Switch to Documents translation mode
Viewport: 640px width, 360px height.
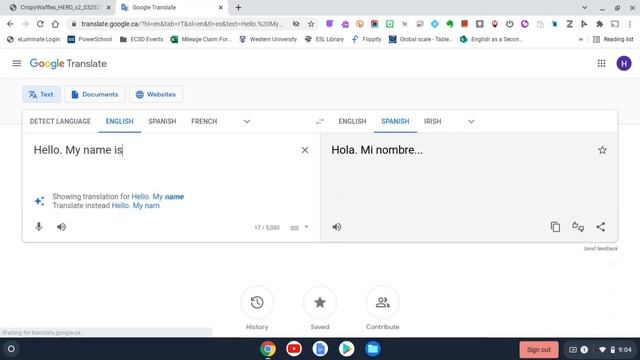[95, 94]
